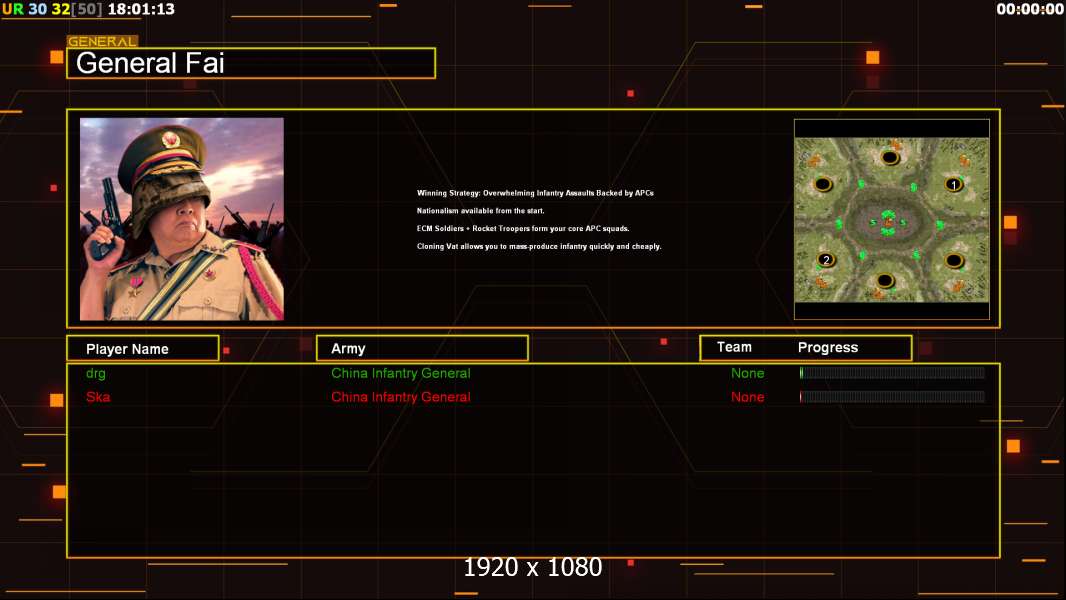This screenshot has height=600, width=1066.
Task: Click the ECM Soldiers + Rocket Troopers line
Action: [x=523, y=228]
